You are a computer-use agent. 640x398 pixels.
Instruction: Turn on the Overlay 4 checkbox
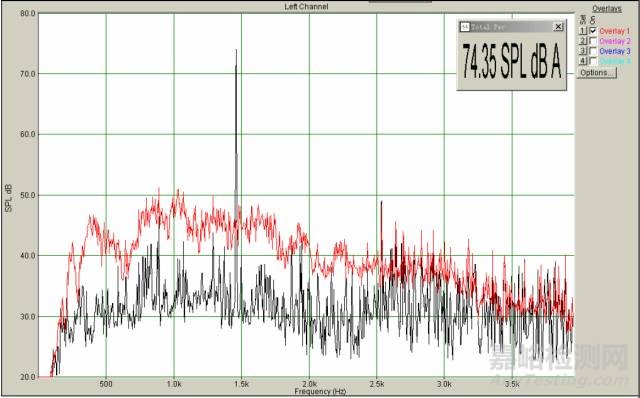593,61
